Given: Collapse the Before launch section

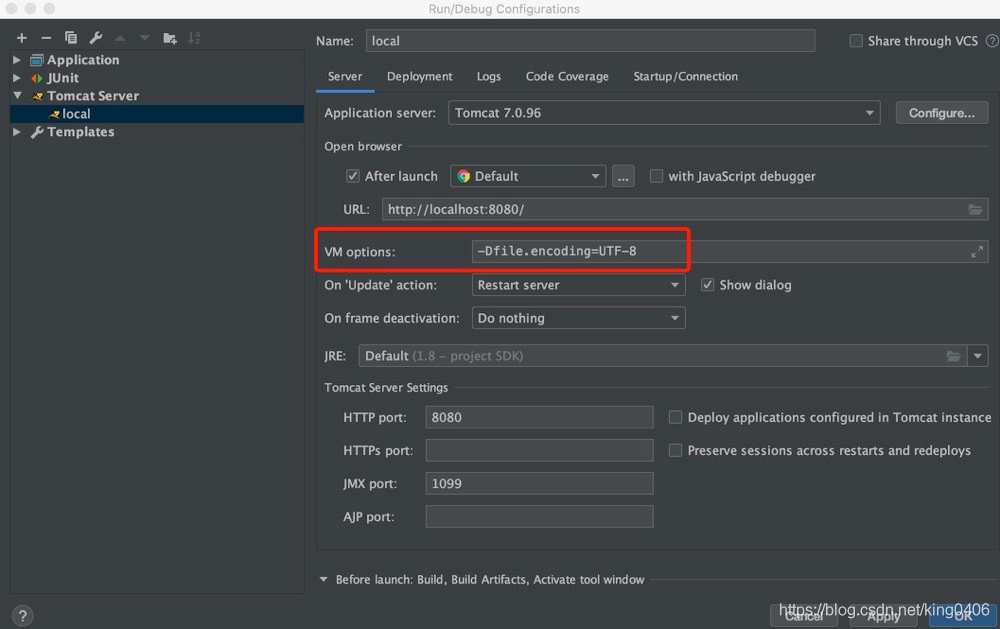Looking at the screenshot, I should (x=323, y=579).
